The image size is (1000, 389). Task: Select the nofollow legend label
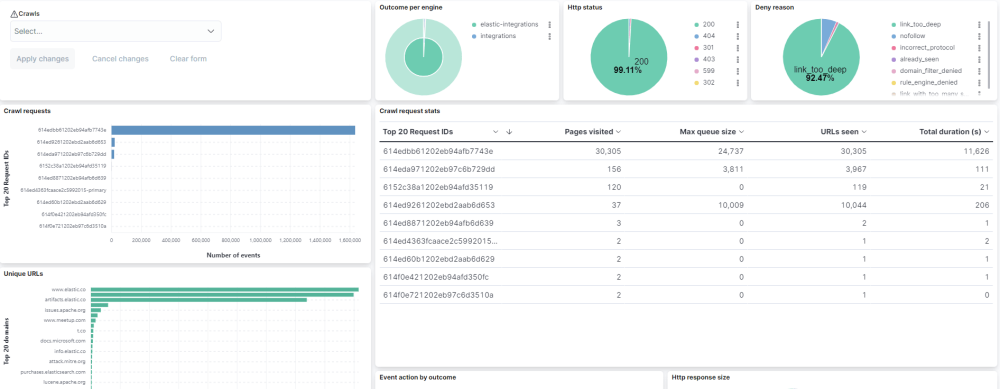[912, 36]
